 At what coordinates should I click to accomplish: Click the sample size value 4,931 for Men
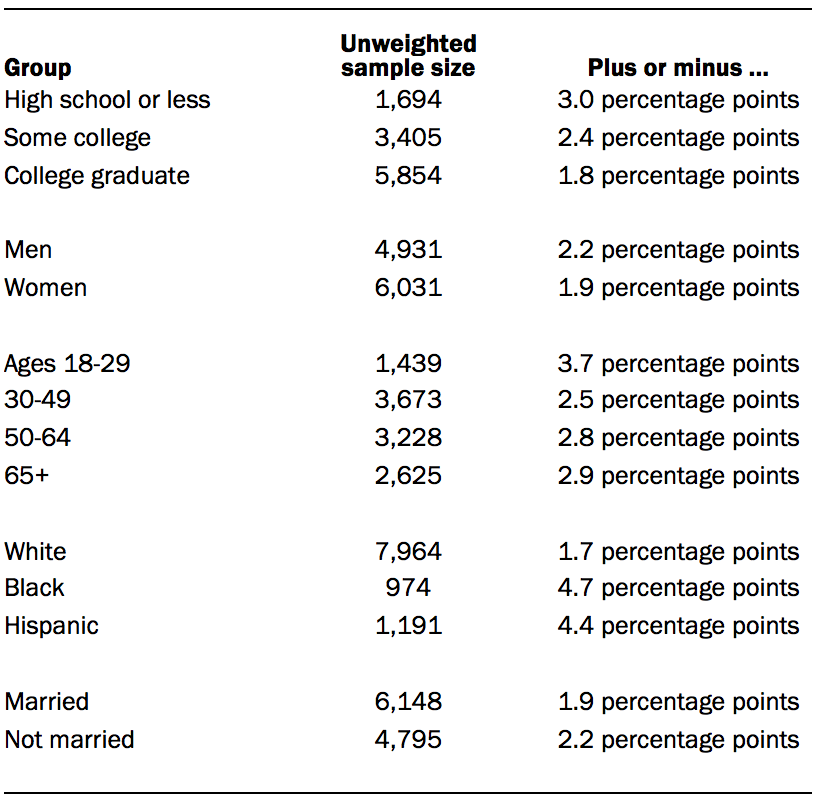click(x=408, y=250)
